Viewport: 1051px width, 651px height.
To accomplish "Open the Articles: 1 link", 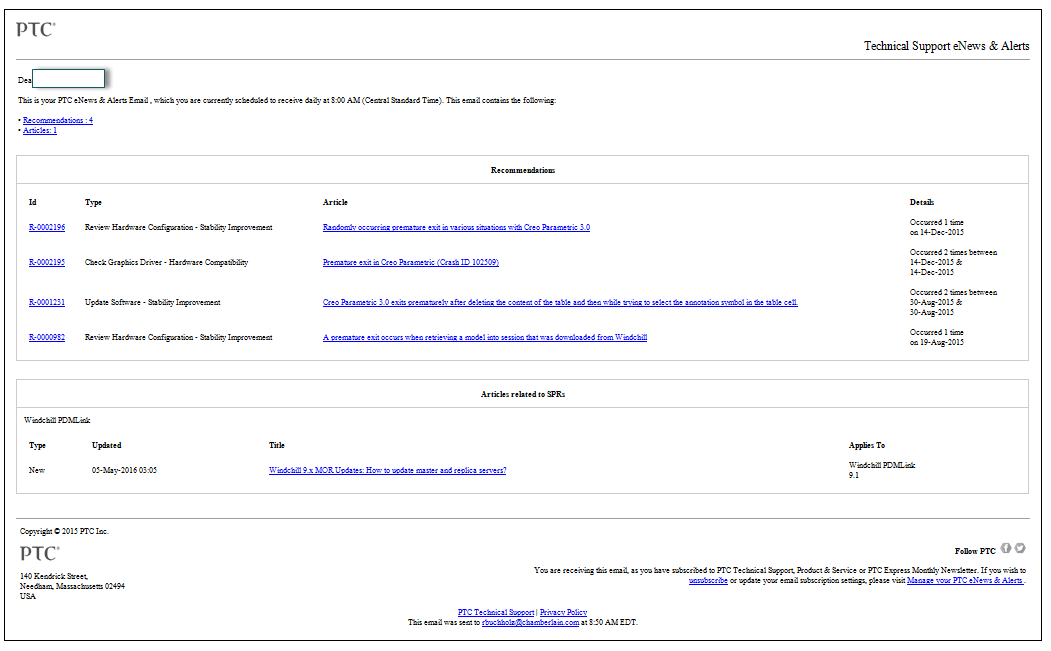I will 40,130.
